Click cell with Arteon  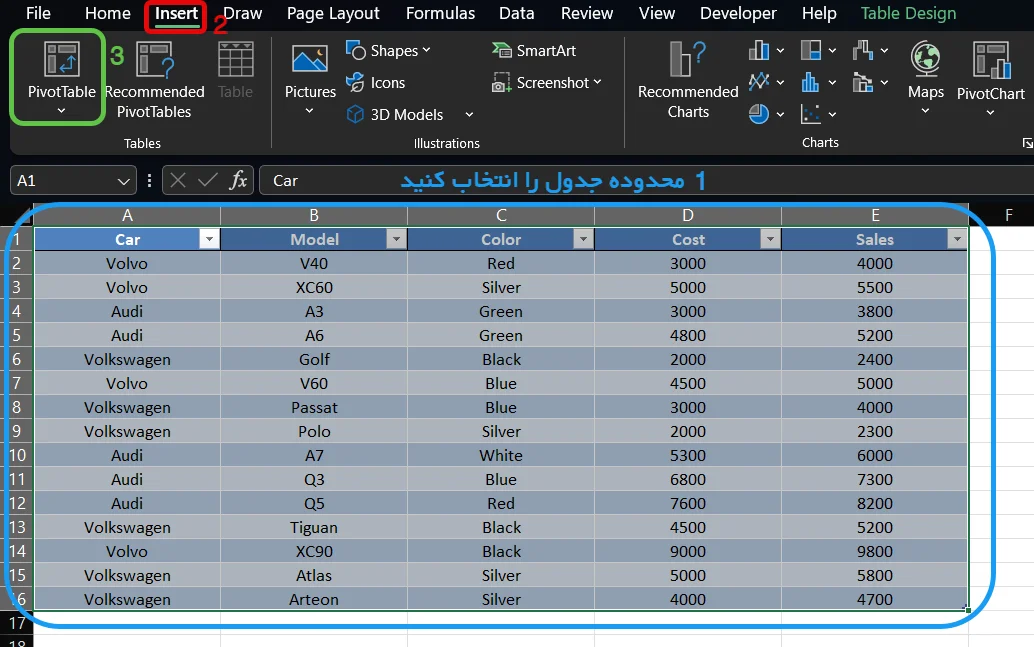[x=314, y=599]
